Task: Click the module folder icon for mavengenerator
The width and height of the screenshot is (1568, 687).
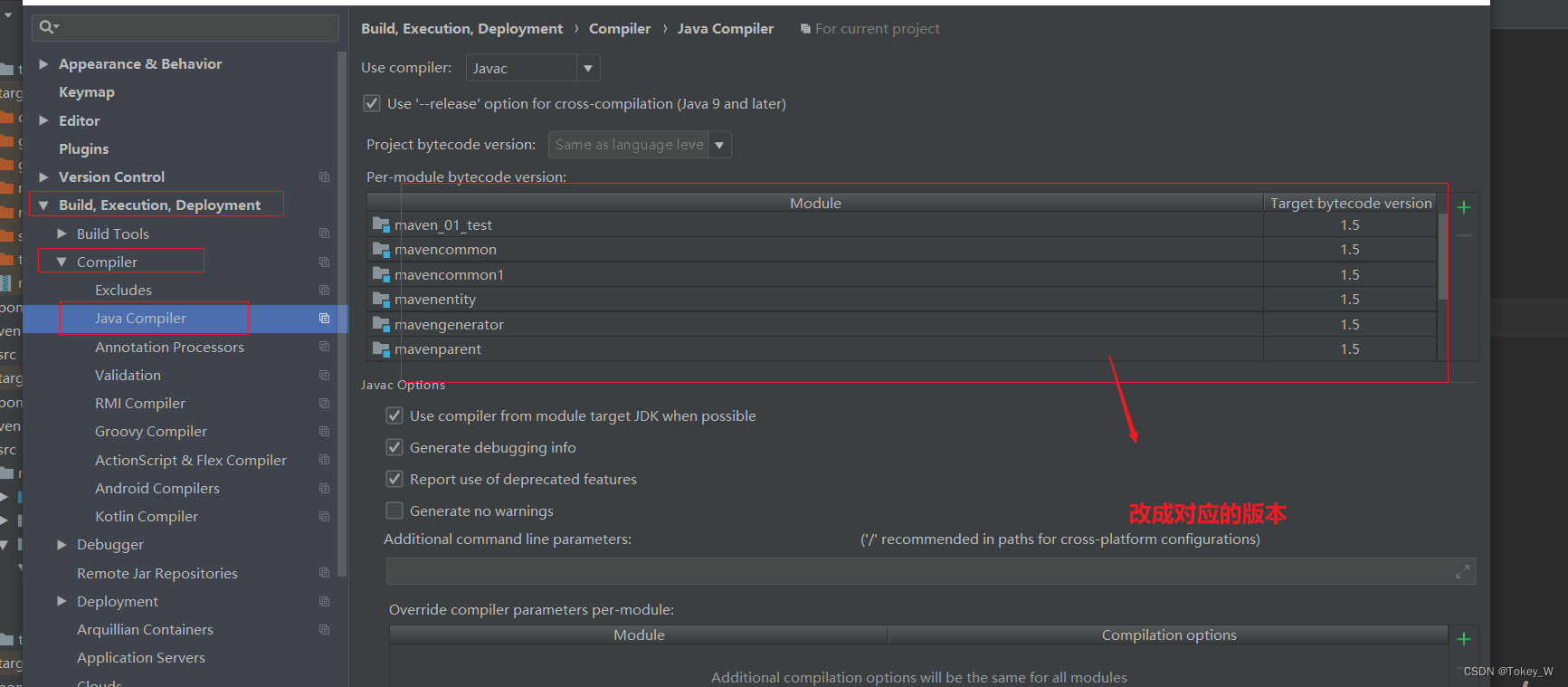Action: pyautogui.click(x=381, y=324)
